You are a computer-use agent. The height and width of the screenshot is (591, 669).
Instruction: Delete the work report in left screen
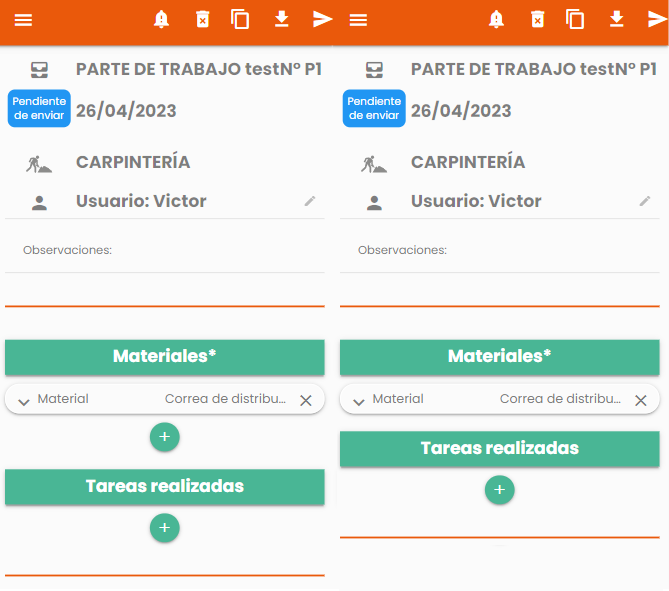(x=203, y=19)
